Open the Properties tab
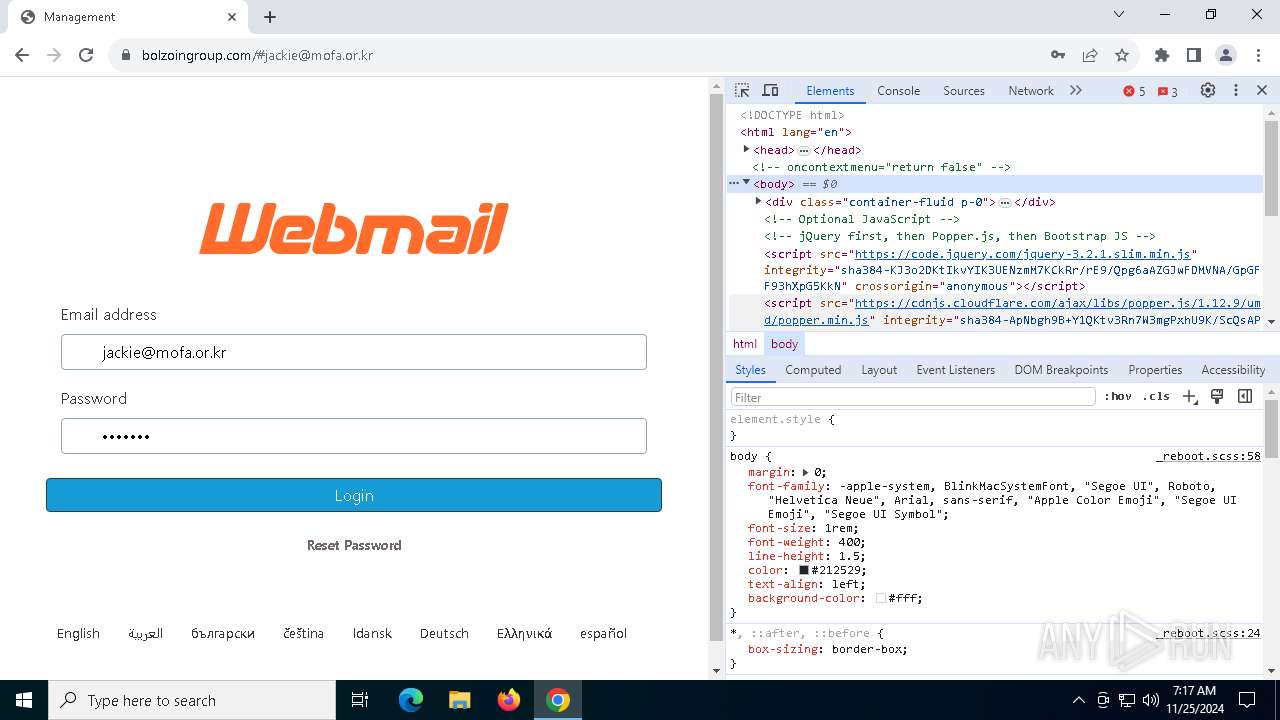 coord(1155,369)
